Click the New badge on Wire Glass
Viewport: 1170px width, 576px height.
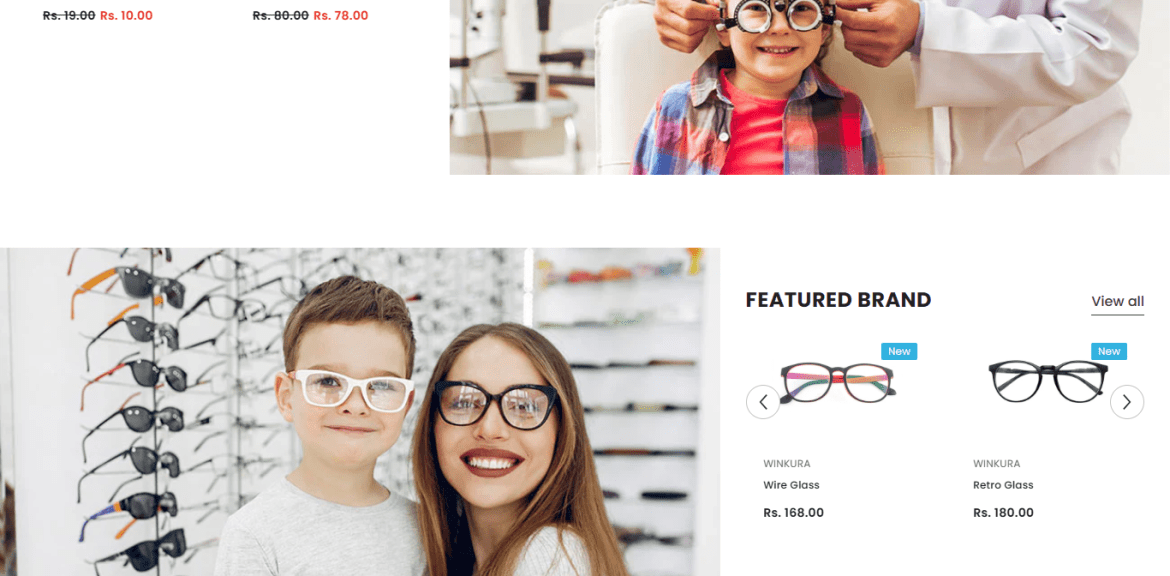click(899, 351)
